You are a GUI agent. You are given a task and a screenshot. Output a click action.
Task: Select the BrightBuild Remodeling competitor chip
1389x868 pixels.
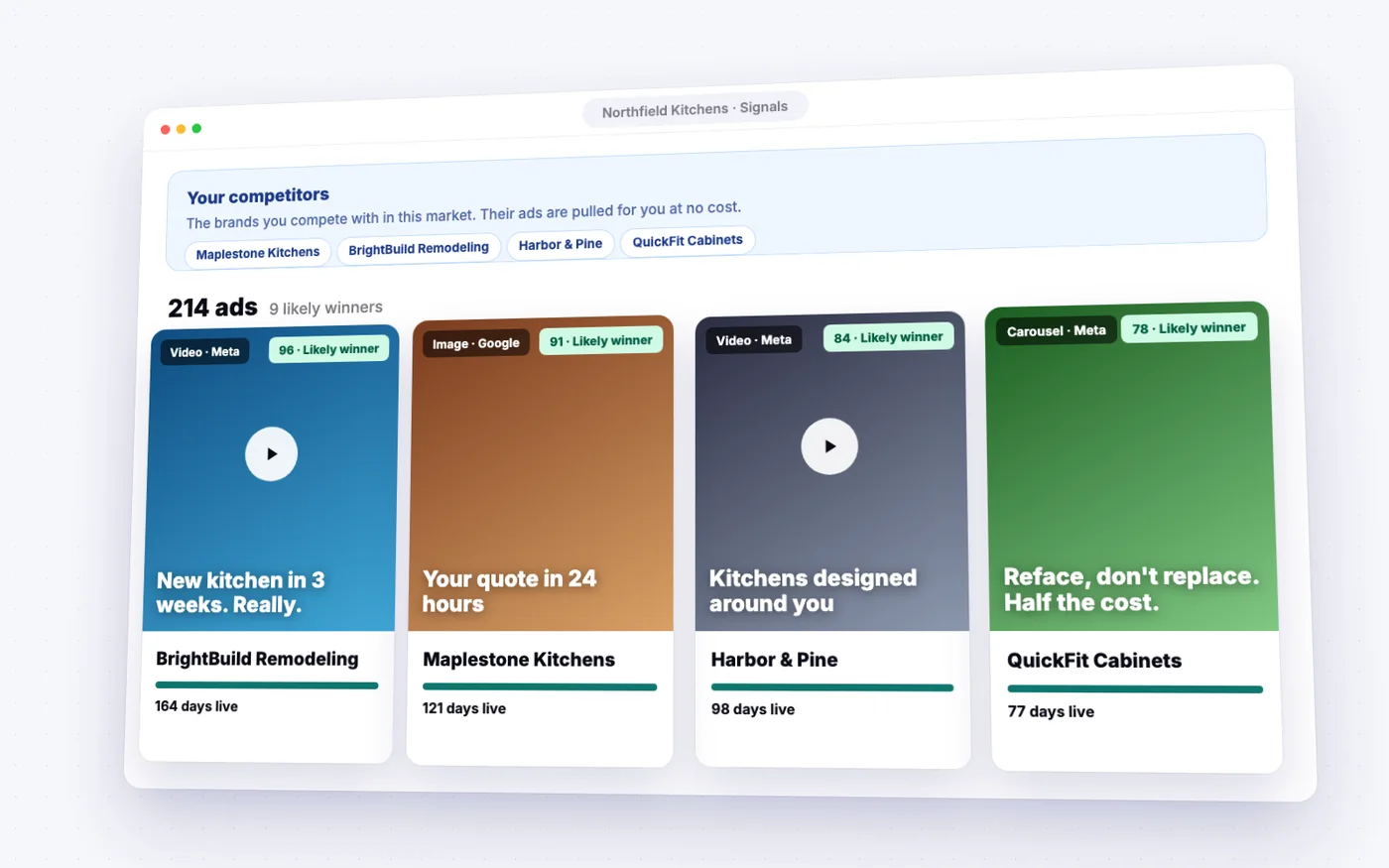click(419, 248)
